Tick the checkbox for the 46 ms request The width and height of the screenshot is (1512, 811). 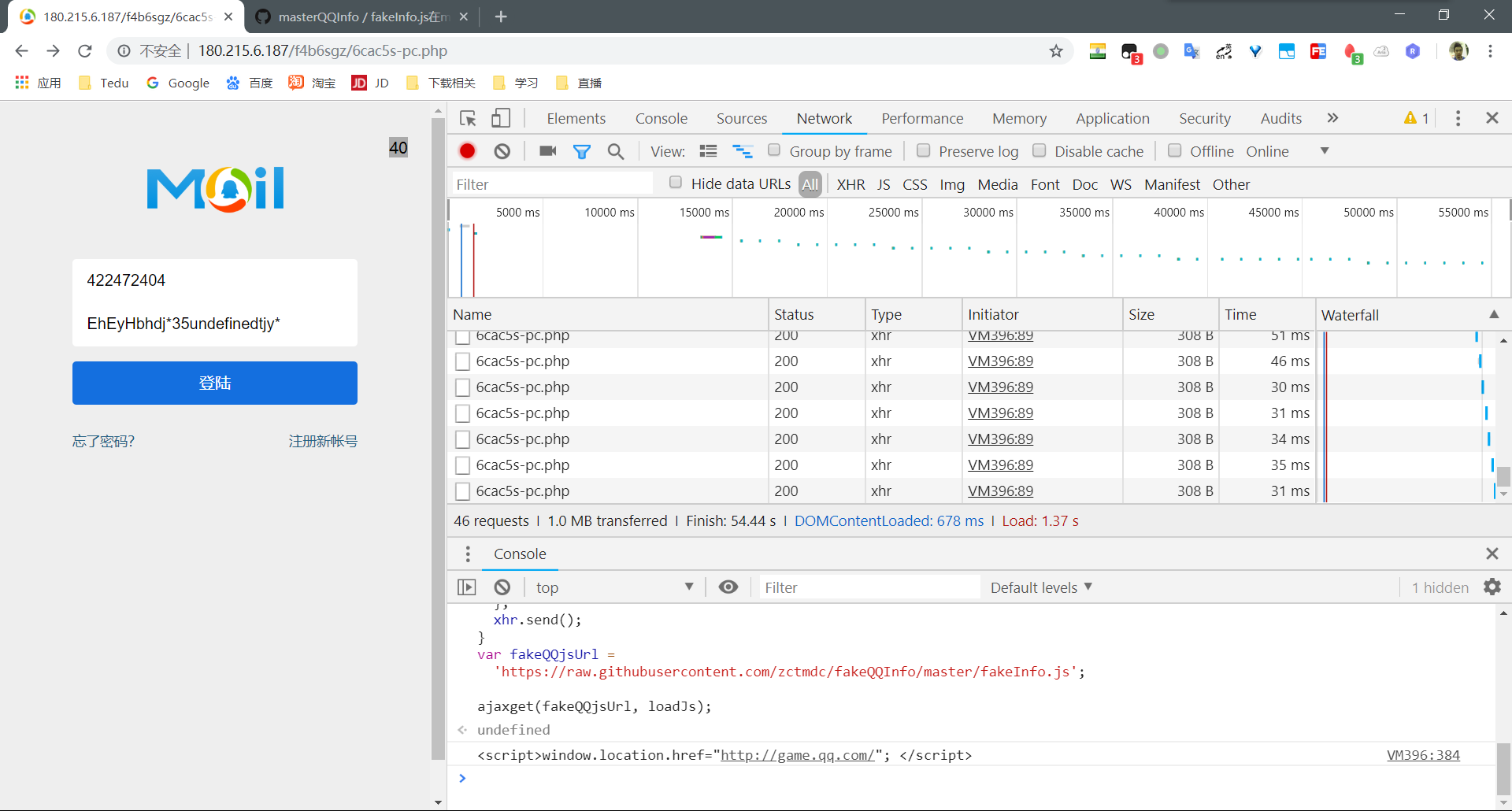pos(463,361)
